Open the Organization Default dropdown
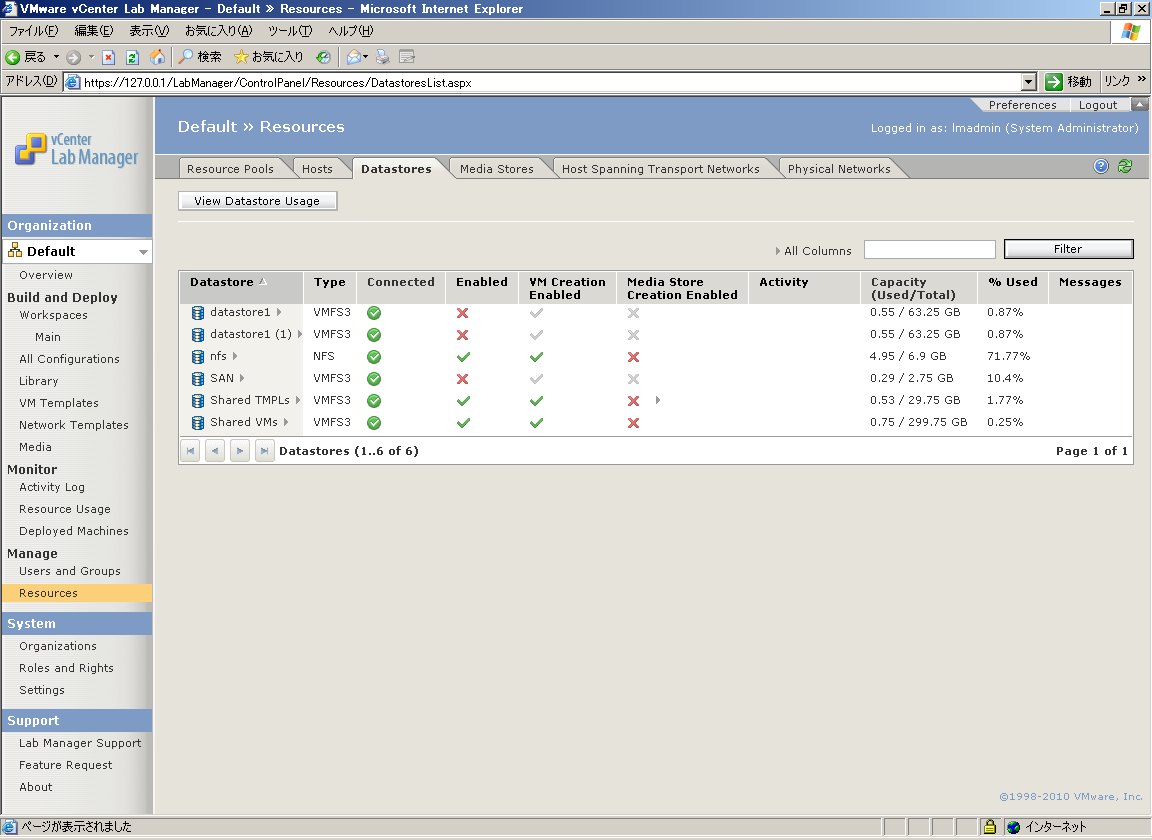Image resolution: width=1152 pixels, height=840 pixels. point(143,251)
